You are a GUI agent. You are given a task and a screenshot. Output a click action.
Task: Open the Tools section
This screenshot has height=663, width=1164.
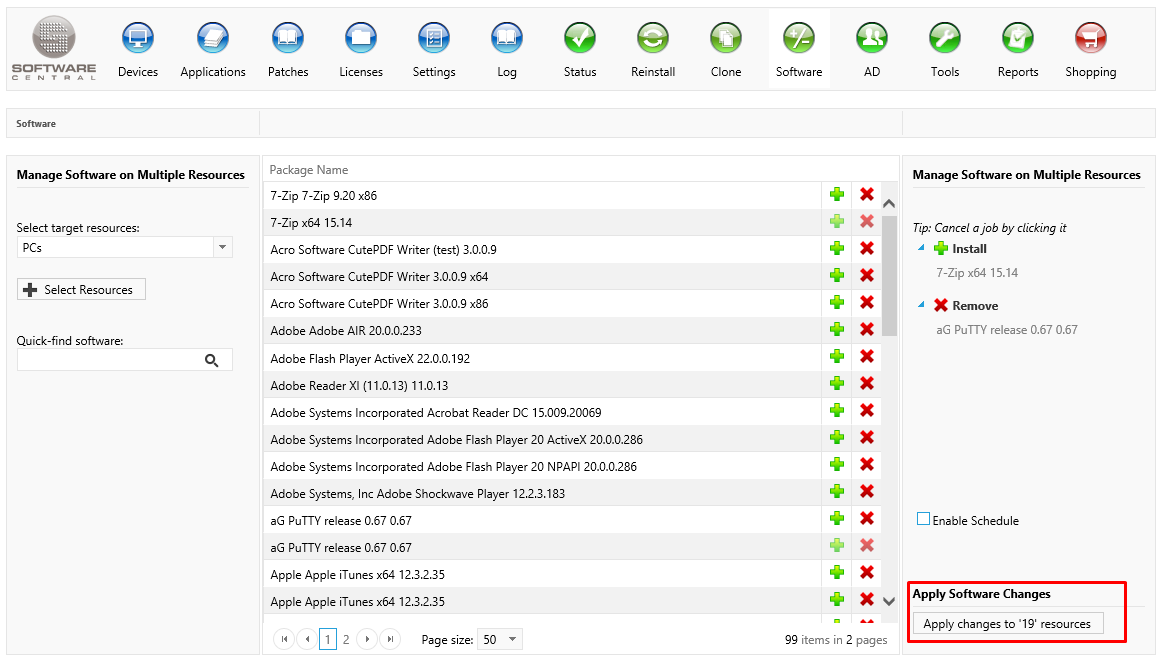coord(945,40)
